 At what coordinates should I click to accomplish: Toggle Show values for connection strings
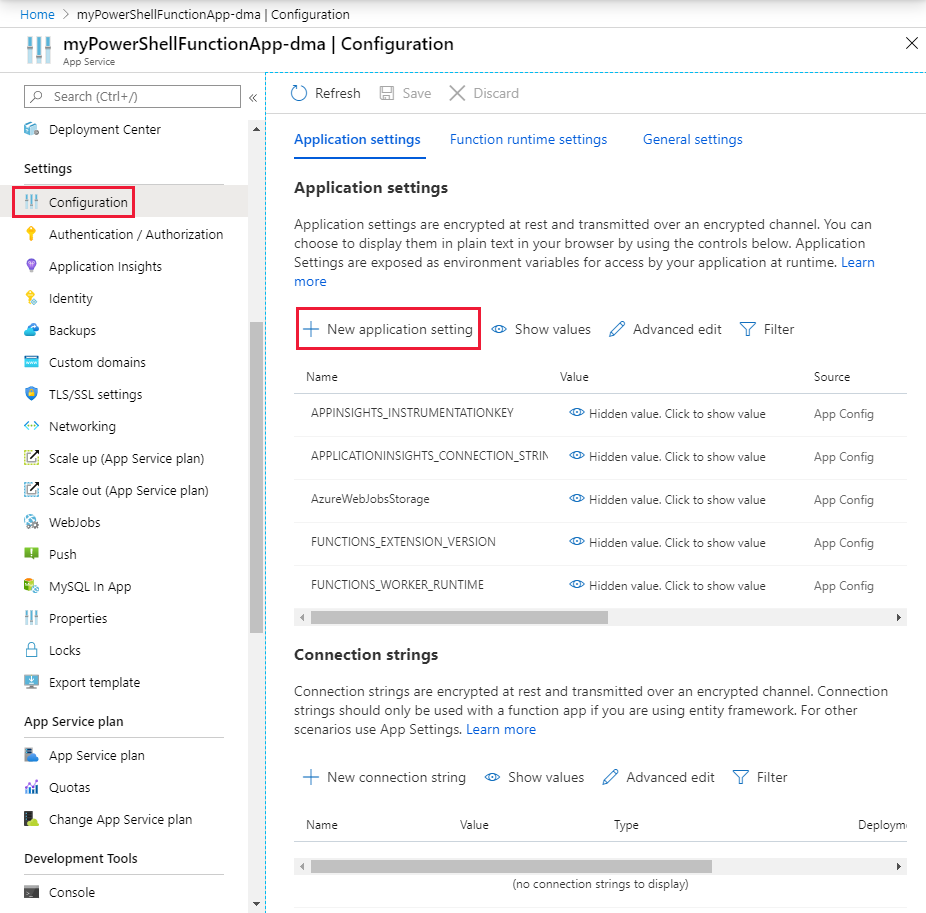point(534,777)
